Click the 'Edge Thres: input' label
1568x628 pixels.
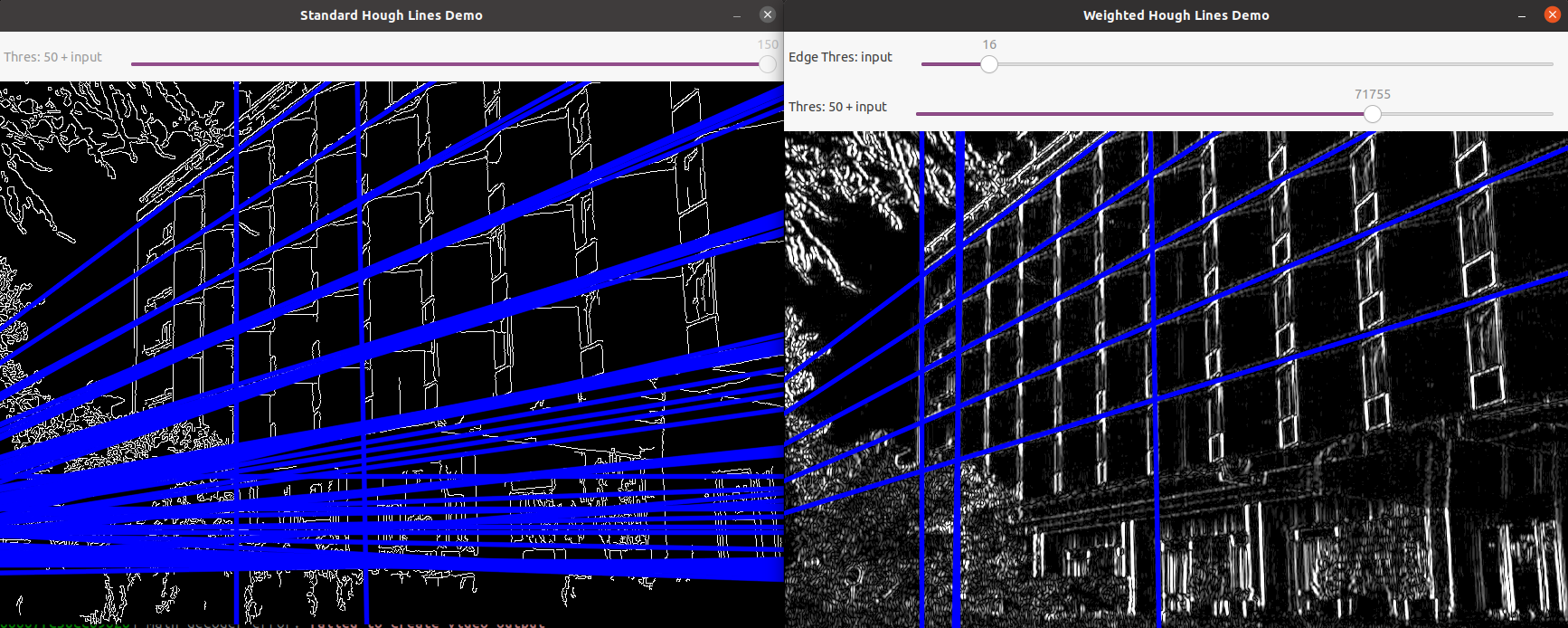coord(840,57)
